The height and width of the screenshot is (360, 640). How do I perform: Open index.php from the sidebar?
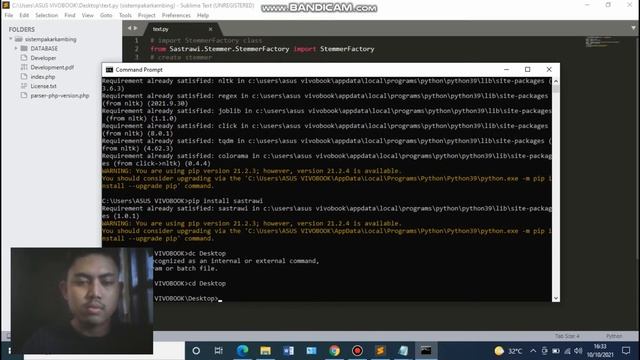43,77
